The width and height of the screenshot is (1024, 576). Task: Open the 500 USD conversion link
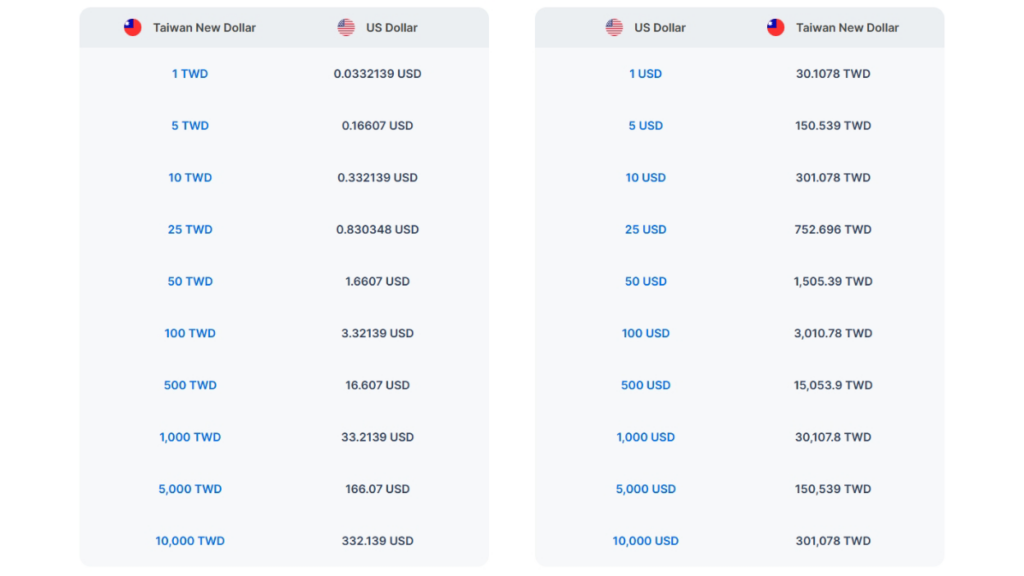pos(646,386)
